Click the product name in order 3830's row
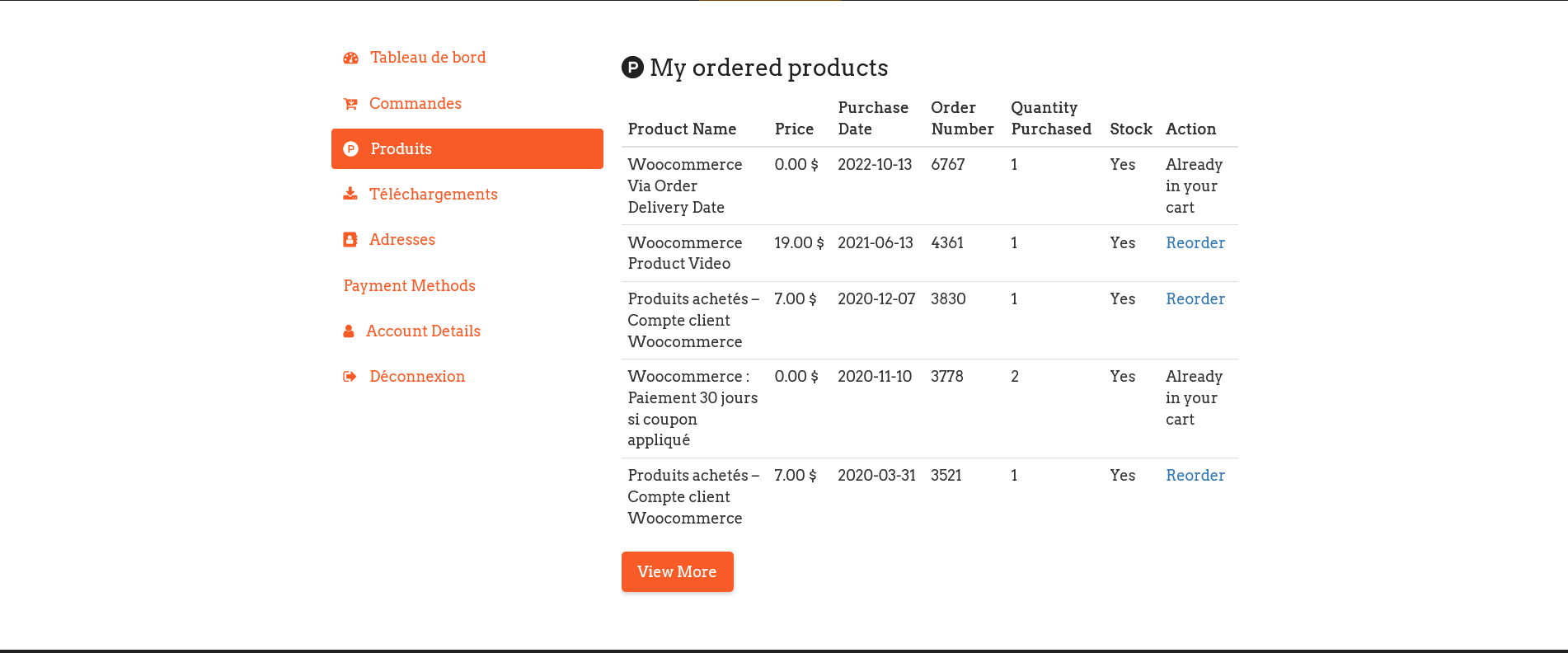 pos(693,321)
